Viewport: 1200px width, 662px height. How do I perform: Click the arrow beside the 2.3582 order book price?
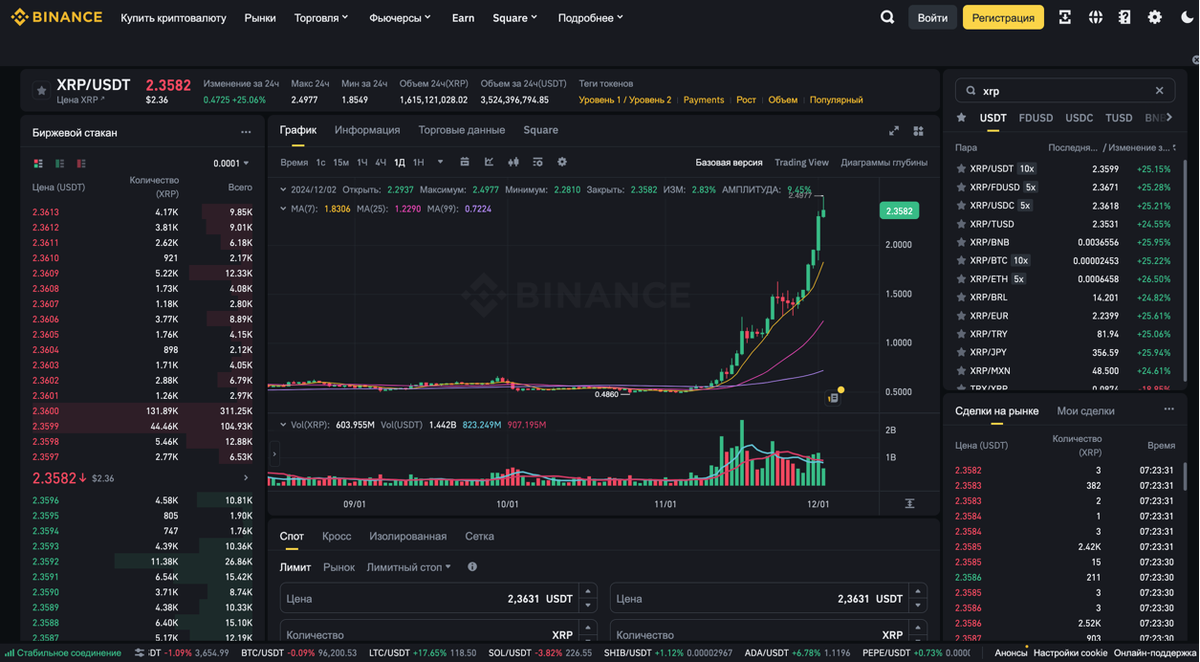(246, 478)
